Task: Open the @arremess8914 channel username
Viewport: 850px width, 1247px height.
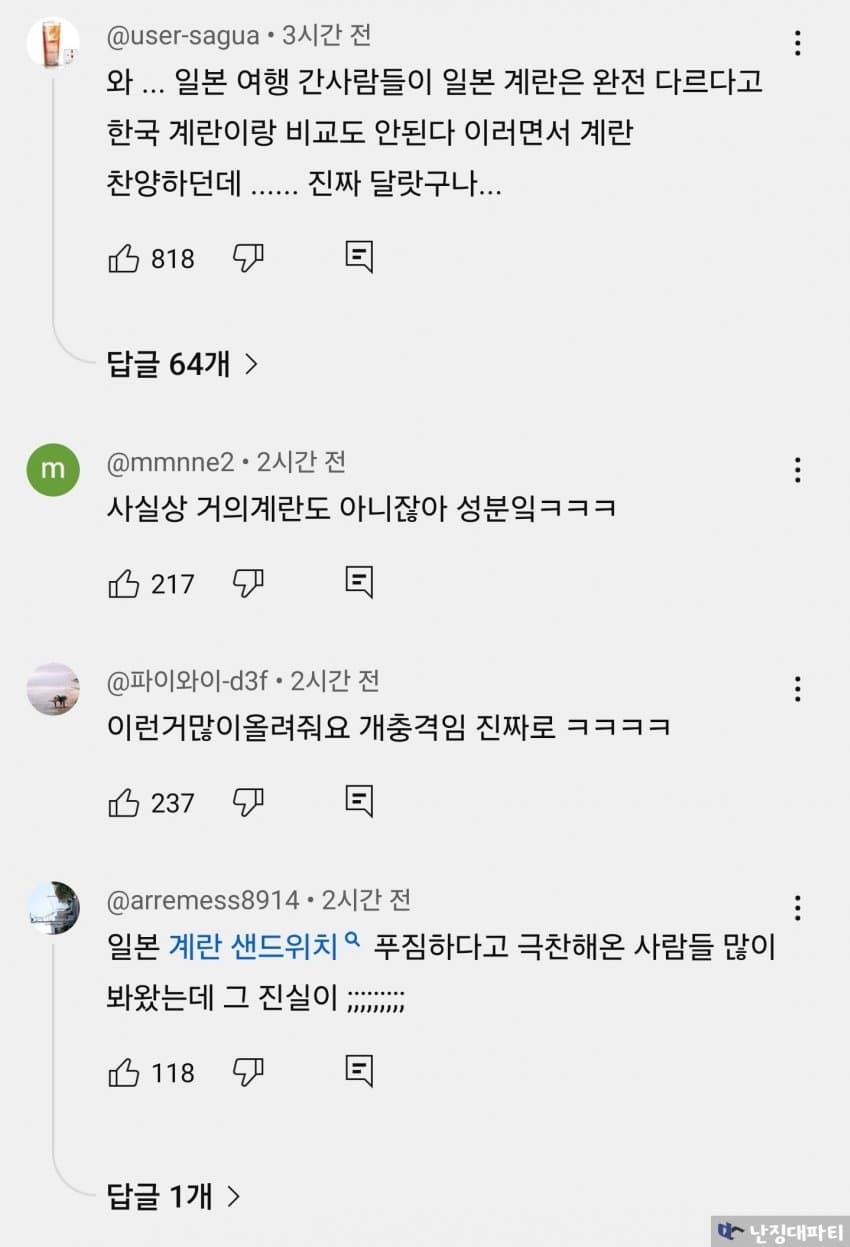Action: click(x=203, y=901)
